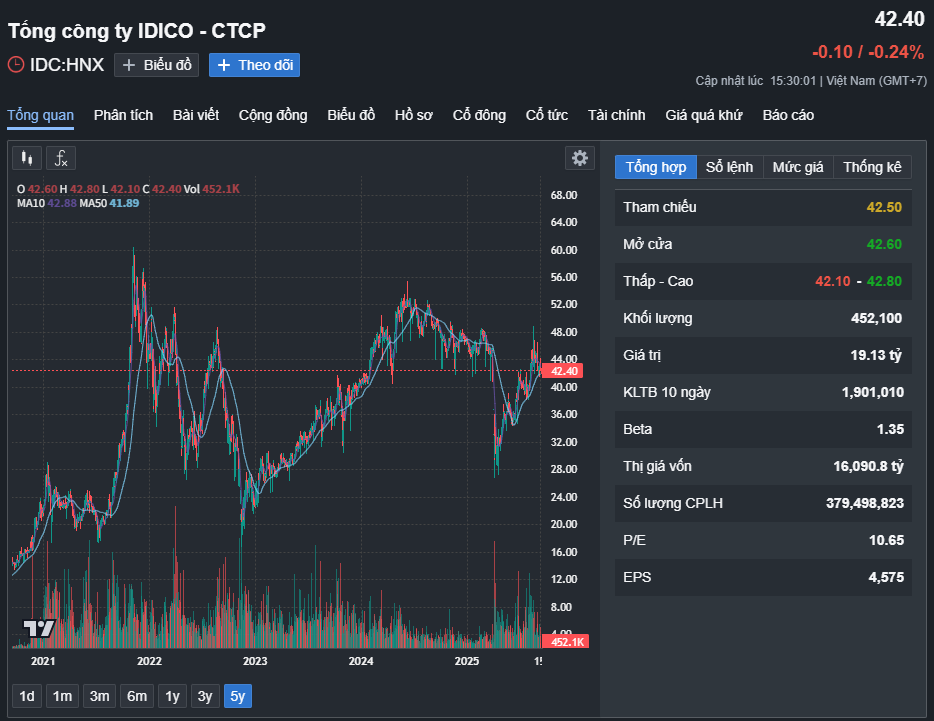Image resolution: width=934 pixels, height=721 pixels.
Task: Follow stock with Theo dõi button
Action: point(254,65)
